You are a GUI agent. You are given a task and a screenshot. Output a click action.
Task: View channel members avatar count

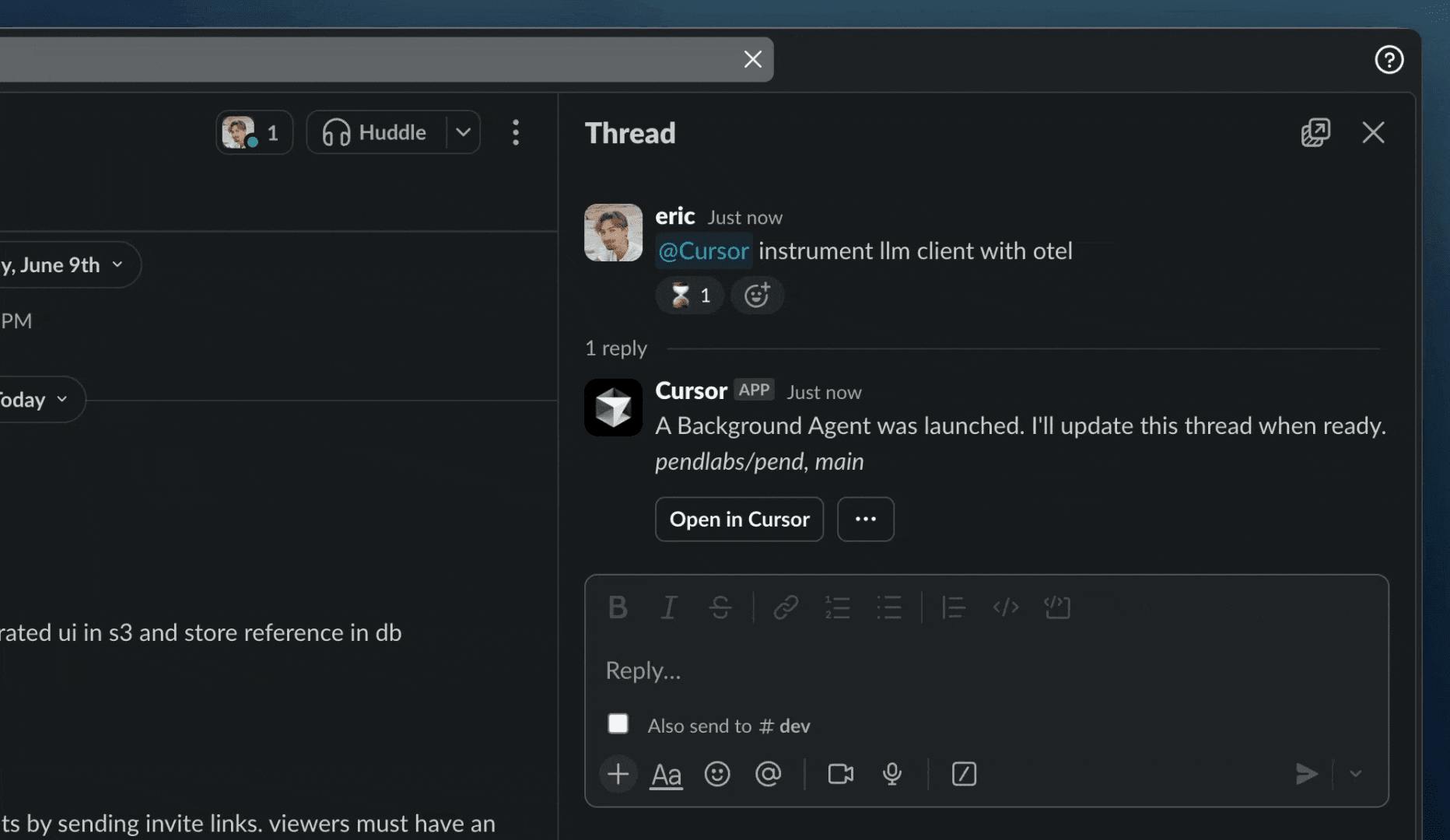[254, 132]
